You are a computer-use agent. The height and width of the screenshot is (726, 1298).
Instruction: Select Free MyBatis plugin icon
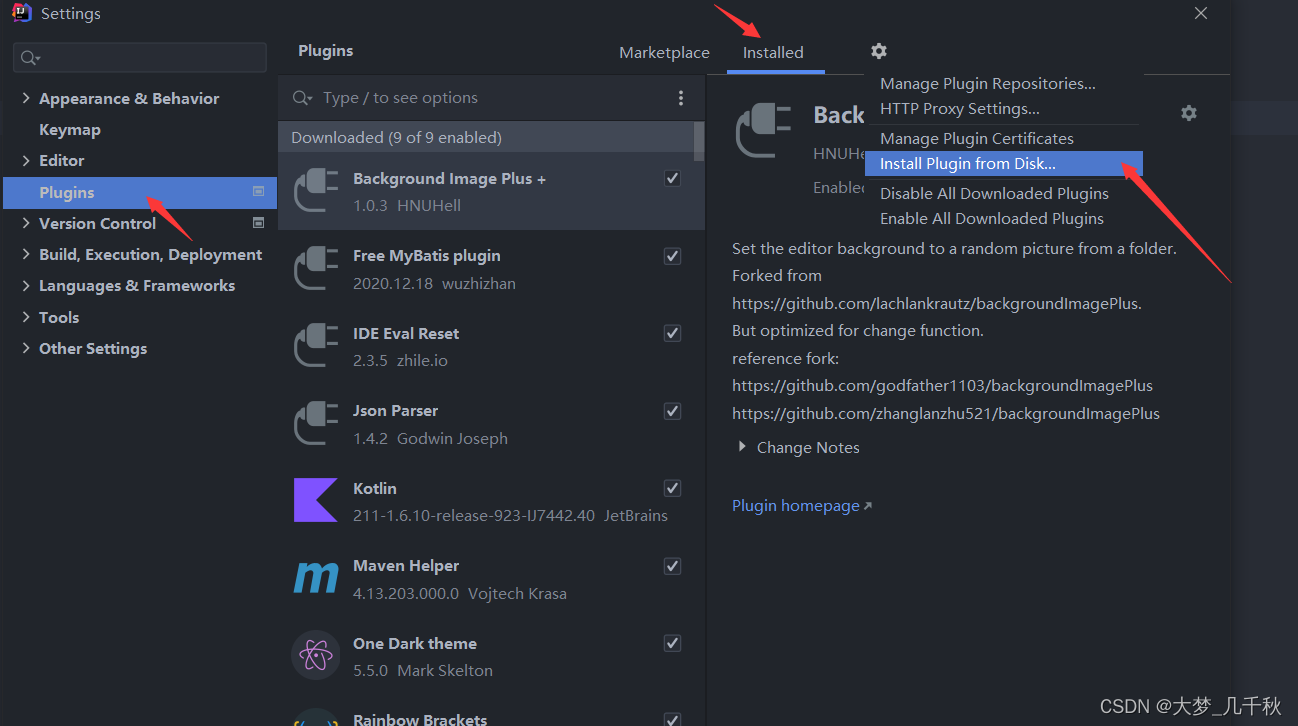point(315,269)
